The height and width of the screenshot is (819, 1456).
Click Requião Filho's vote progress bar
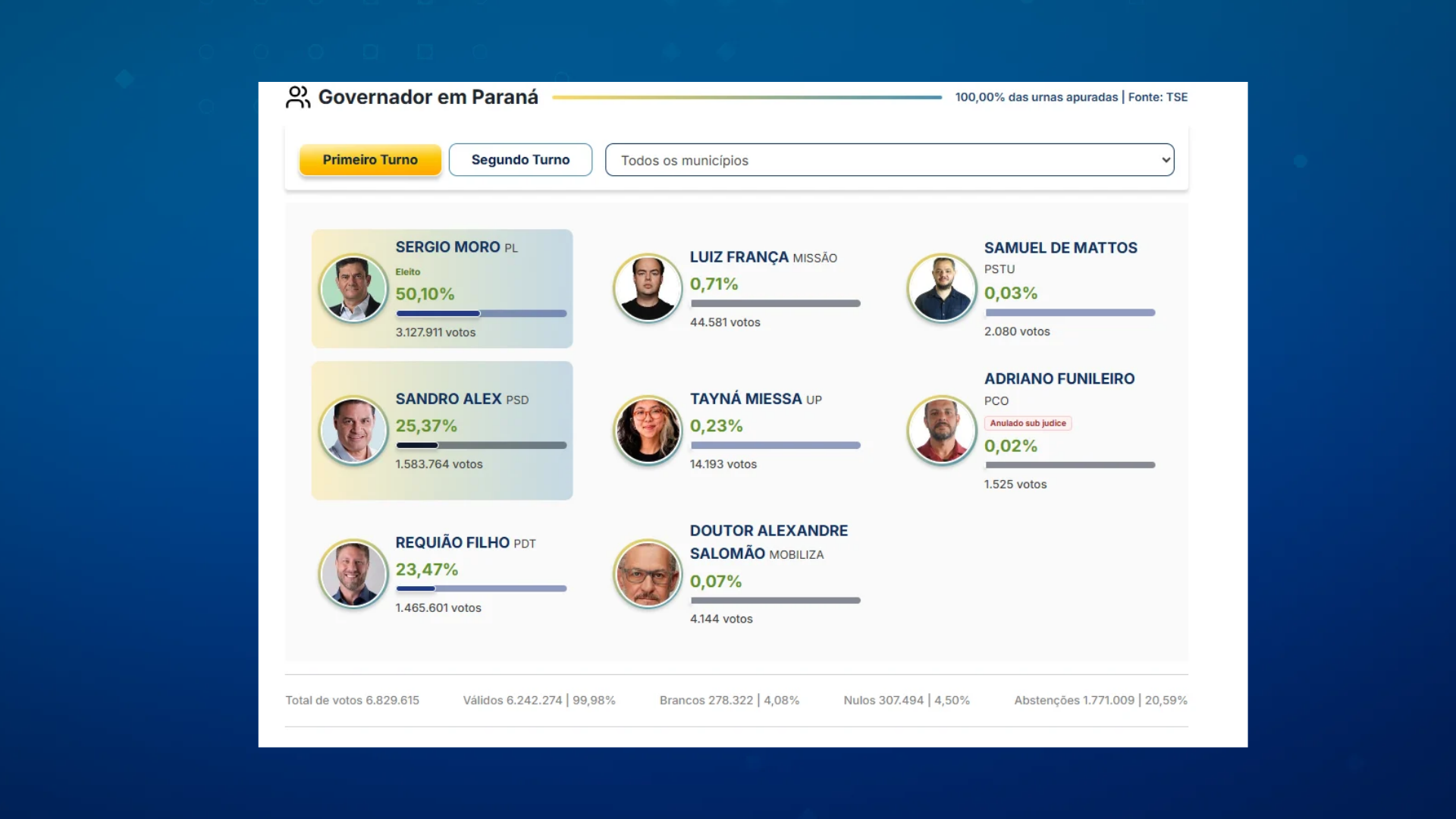[x=482, y=588]
